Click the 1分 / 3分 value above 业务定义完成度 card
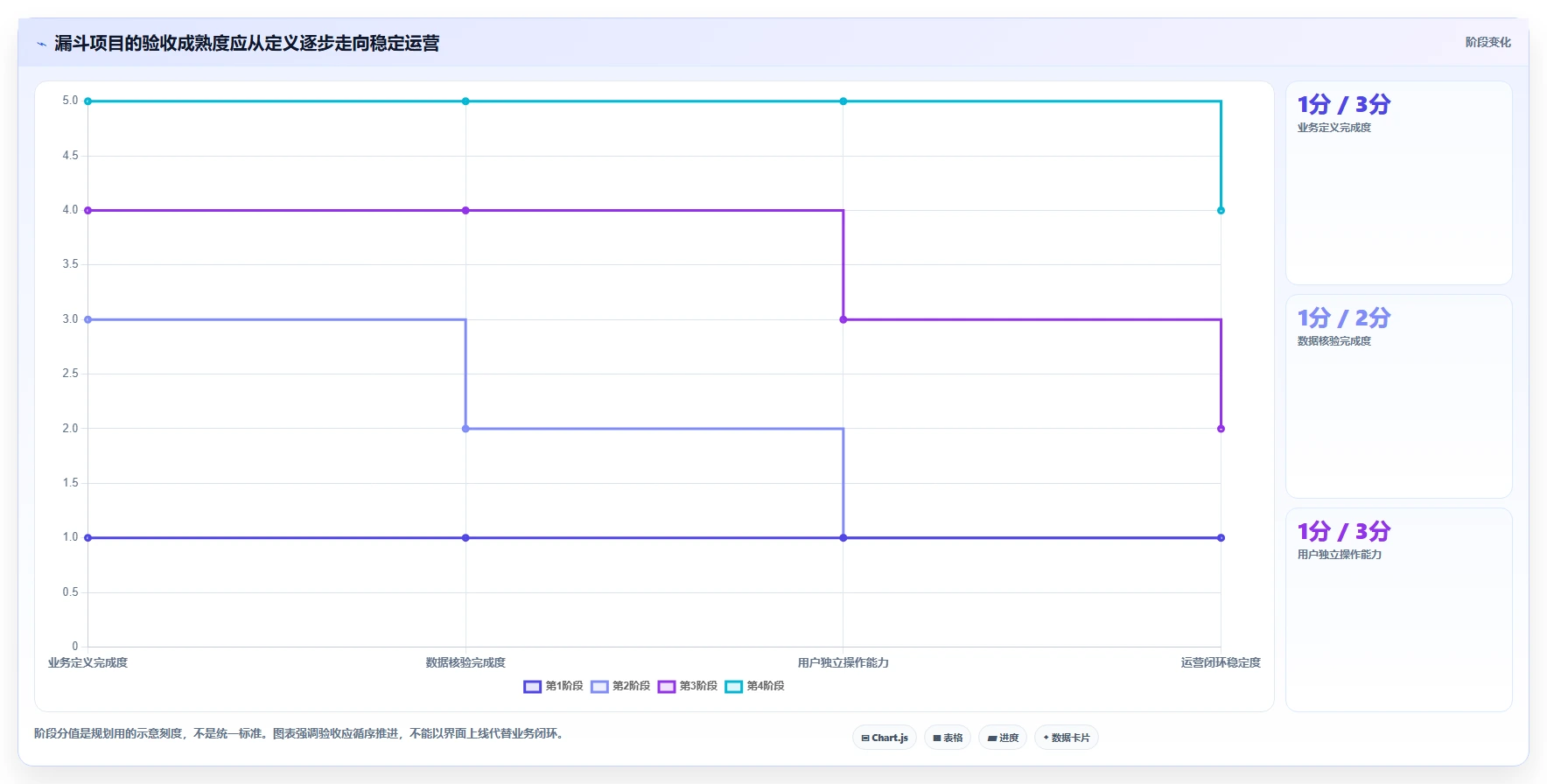Image resolution: width=1547 pixels, height=784 pixels. (1344, 104)
